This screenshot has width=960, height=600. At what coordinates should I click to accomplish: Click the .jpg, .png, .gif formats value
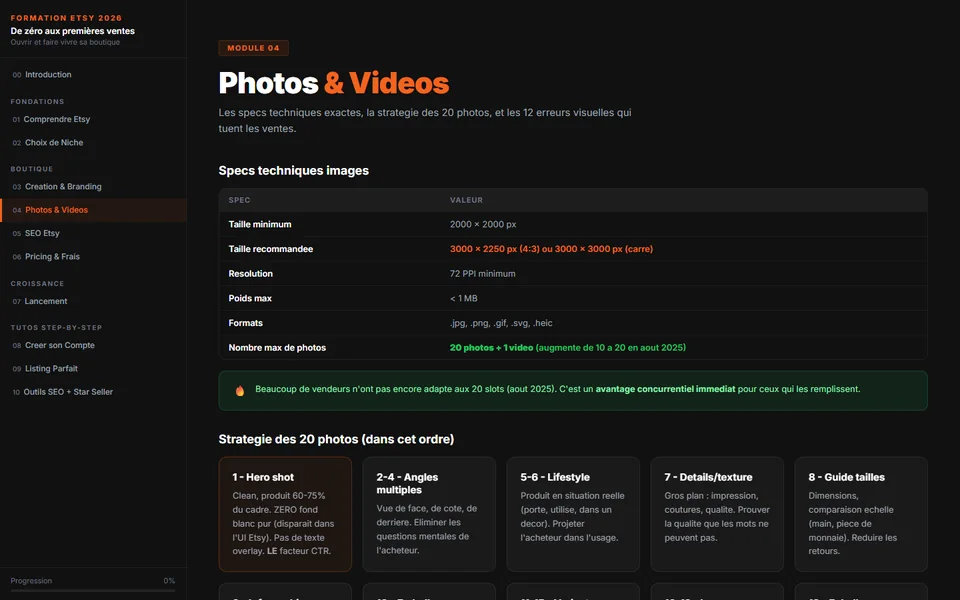pos(501,323)
